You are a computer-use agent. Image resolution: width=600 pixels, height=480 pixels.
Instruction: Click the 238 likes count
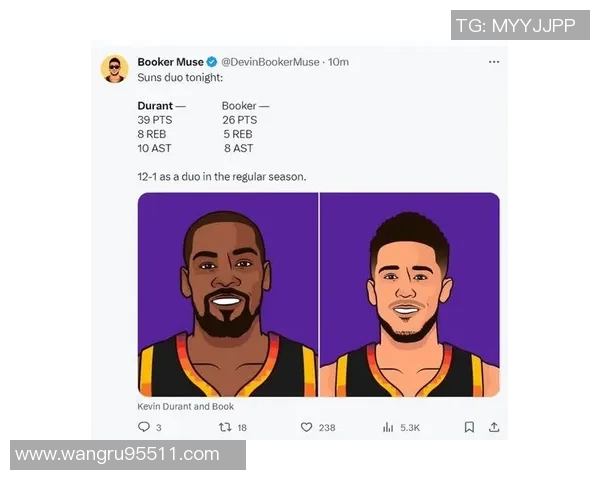(327, 428)
